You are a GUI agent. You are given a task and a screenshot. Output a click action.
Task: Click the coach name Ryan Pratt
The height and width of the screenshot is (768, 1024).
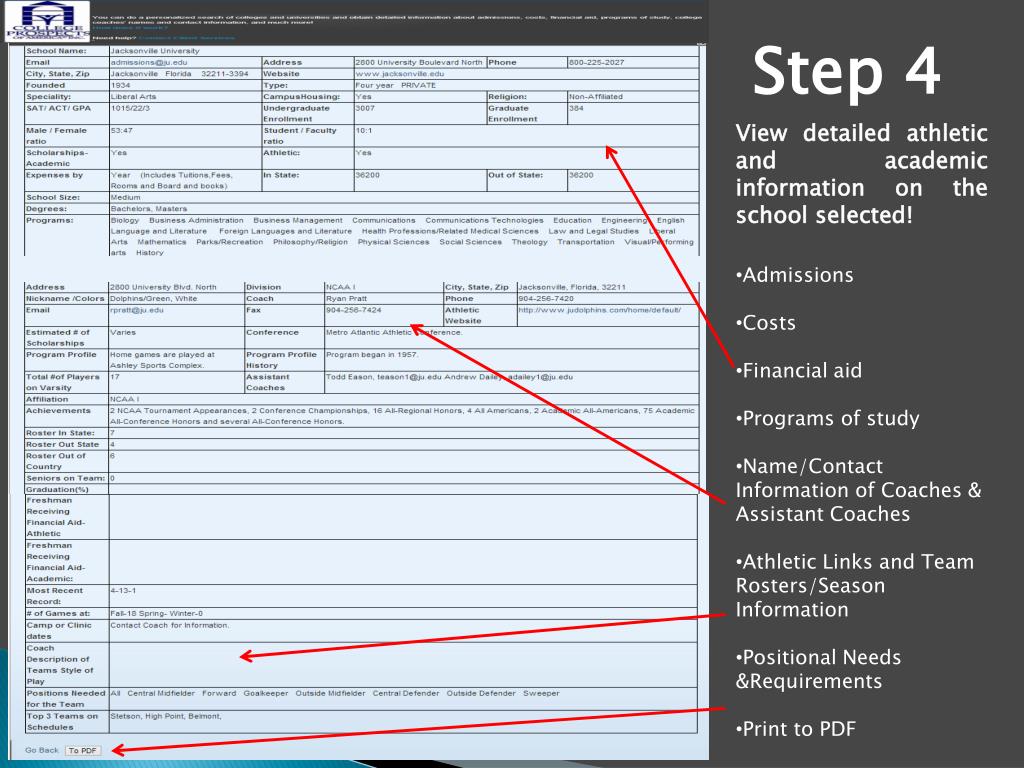pos(346,298)
